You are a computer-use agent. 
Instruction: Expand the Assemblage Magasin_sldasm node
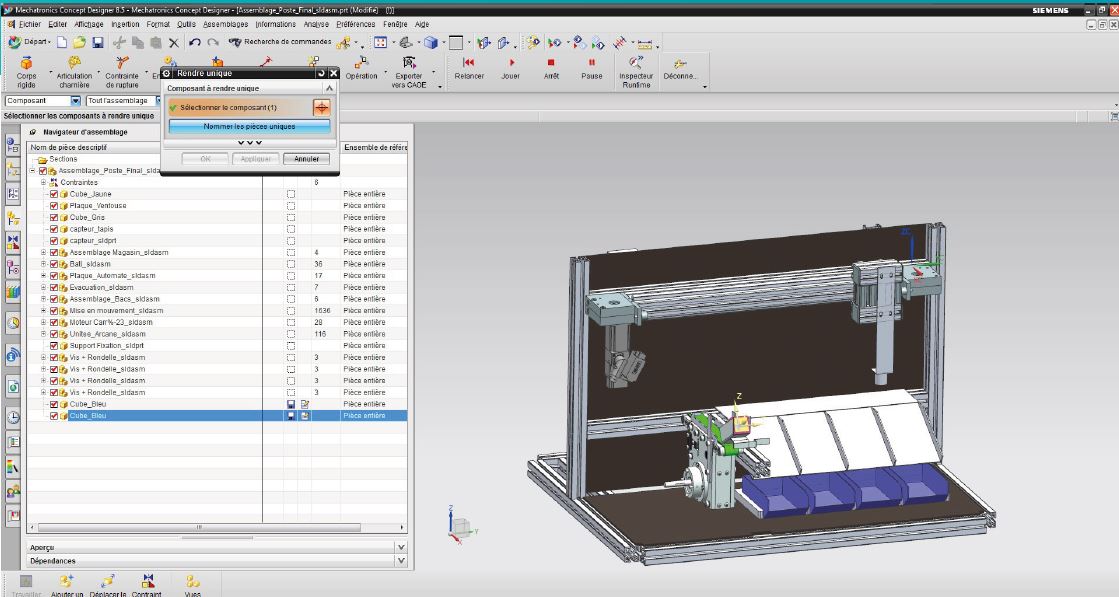[44, 252]
